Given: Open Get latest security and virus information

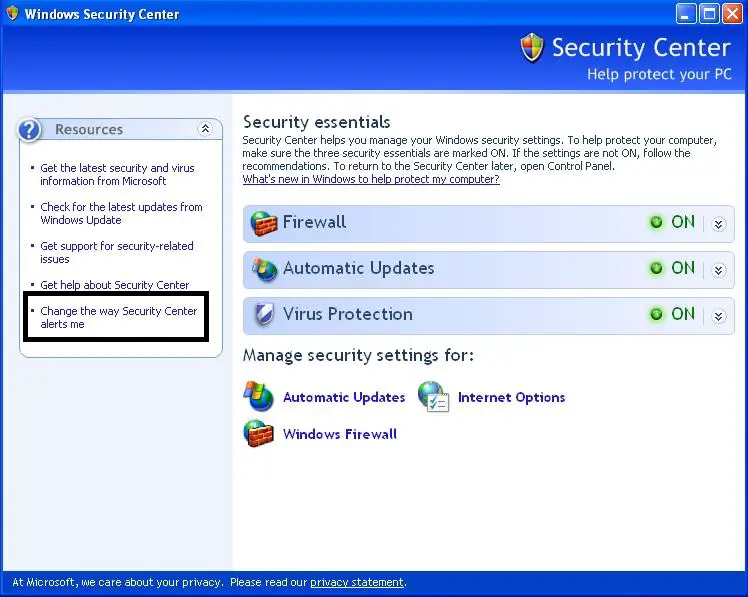Looking at the screenshot, I should [117, 175].
